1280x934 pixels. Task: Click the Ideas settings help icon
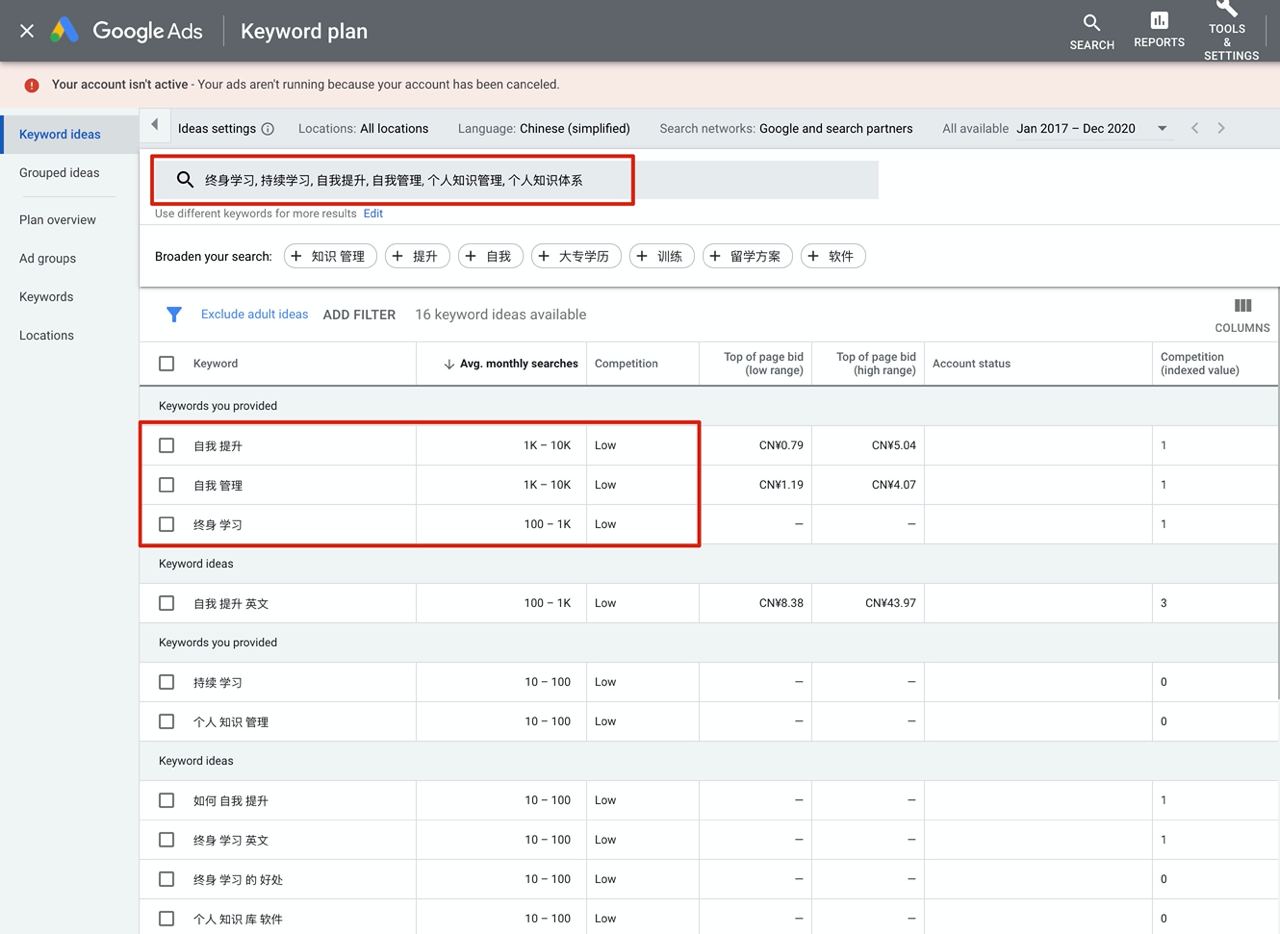[x=268, y=129]
